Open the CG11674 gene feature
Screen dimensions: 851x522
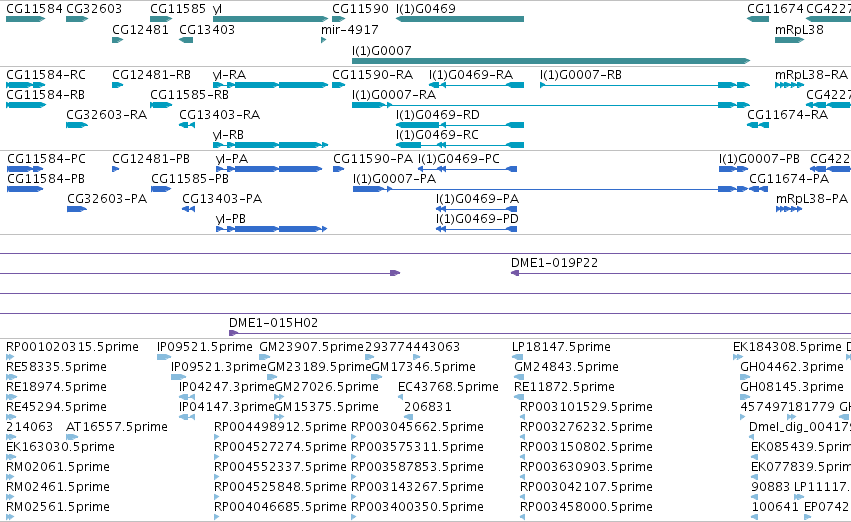(x=758, y=19)
